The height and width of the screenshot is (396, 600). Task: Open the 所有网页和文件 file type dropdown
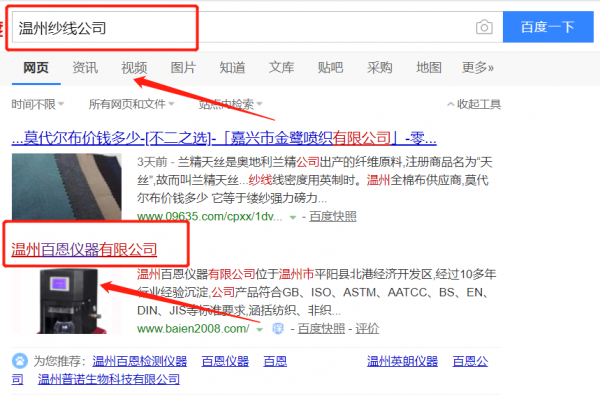pos(131,104)
